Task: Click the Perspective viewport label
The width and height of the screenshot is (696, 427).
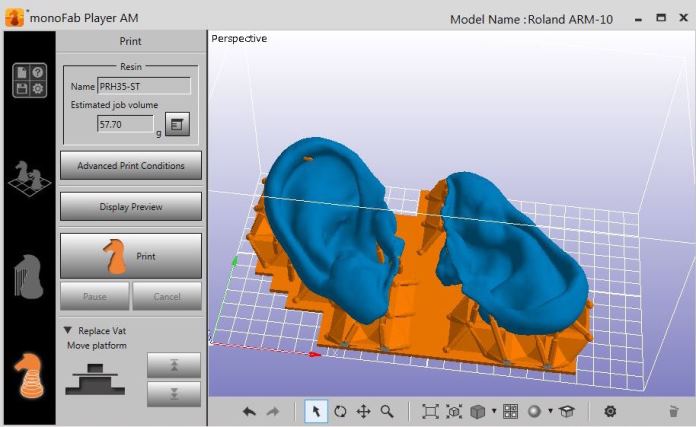Action: pyautogui.click(x=239, y=39)
